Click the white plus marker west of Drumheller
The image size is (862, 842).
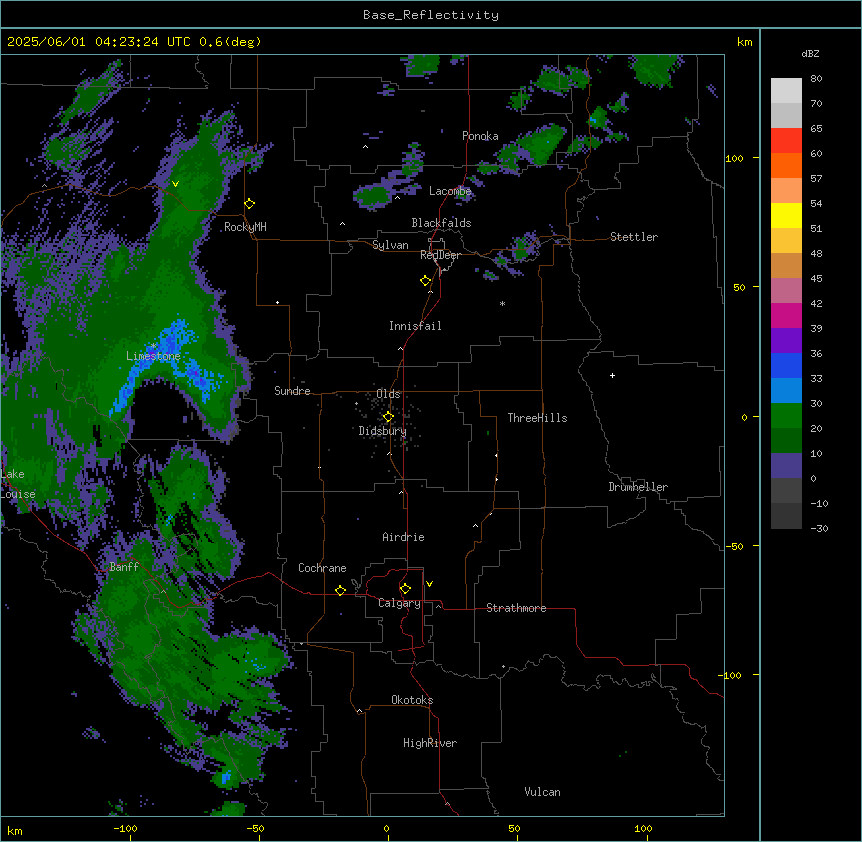coord(612,375)
